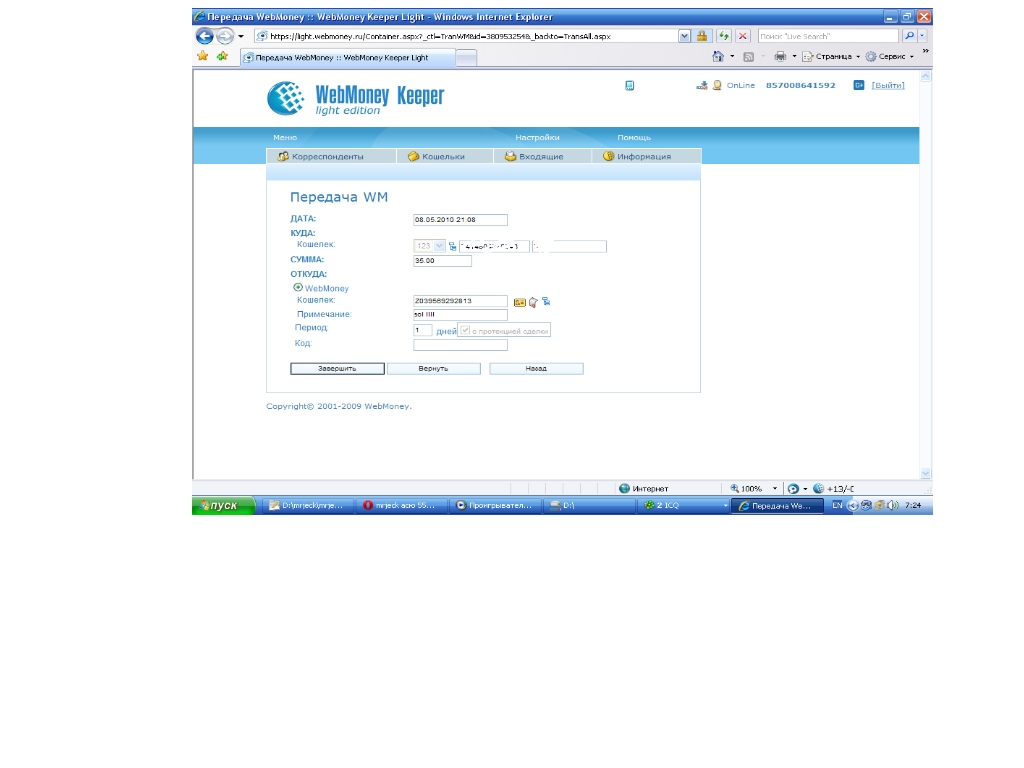Open the Помощь navigation item

coord(634,137)
